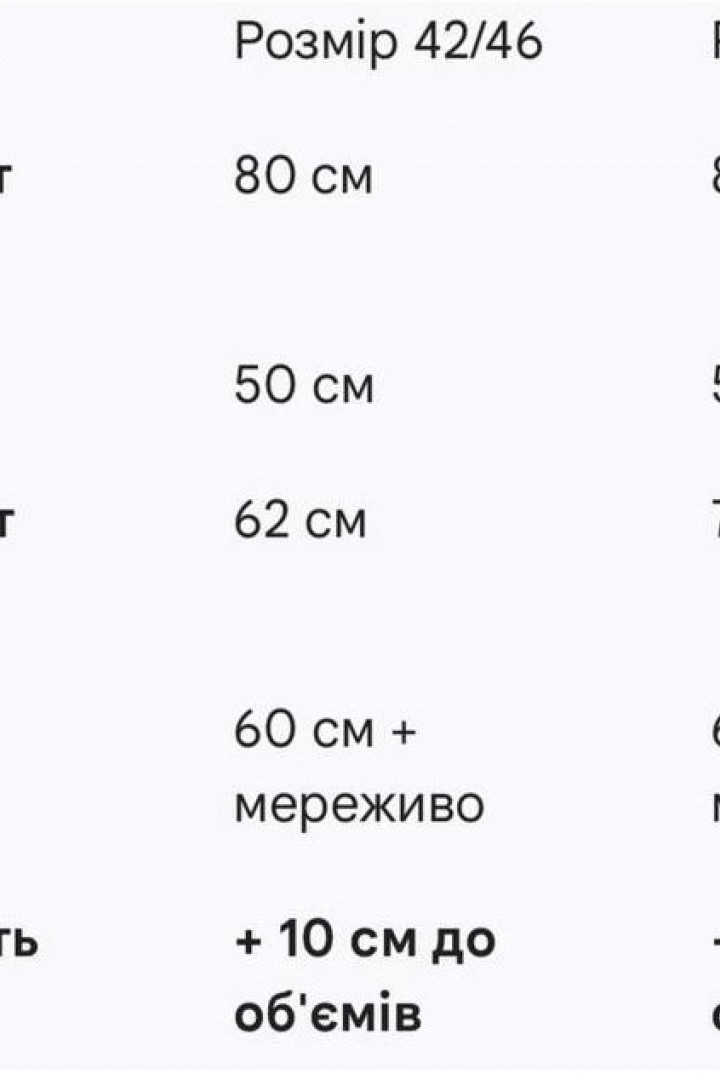Click the "Розмір 42/46" column header

pyautogui.click(x=388, y=43)
